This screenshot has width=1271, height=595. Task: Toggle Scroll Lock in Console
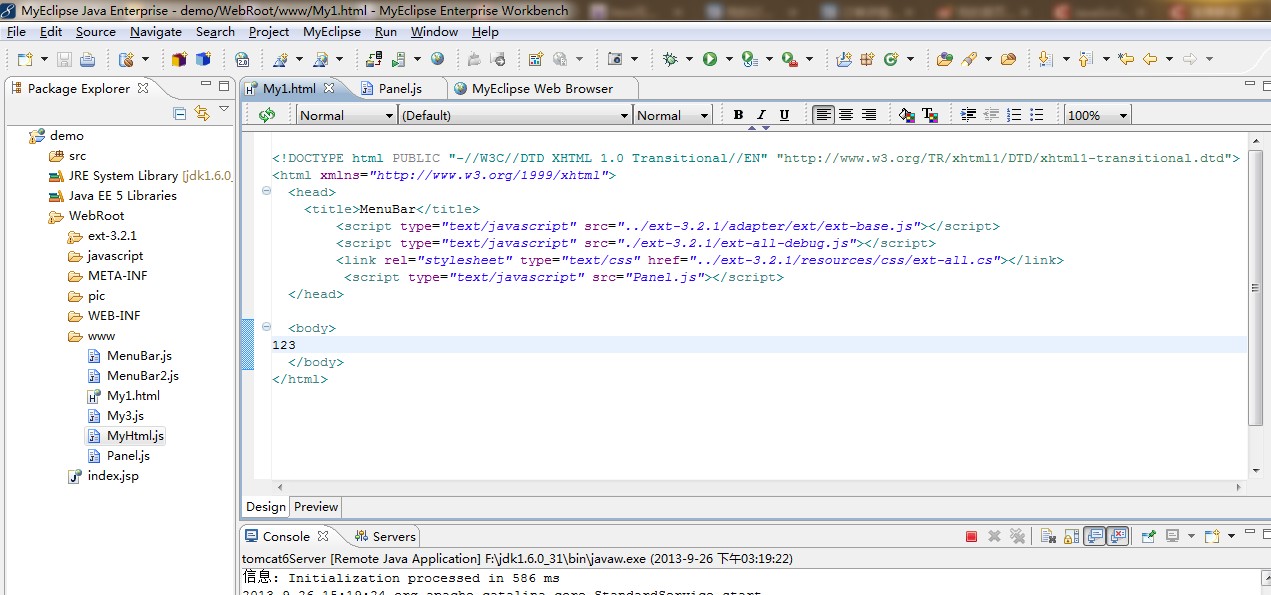point(1071,537)
